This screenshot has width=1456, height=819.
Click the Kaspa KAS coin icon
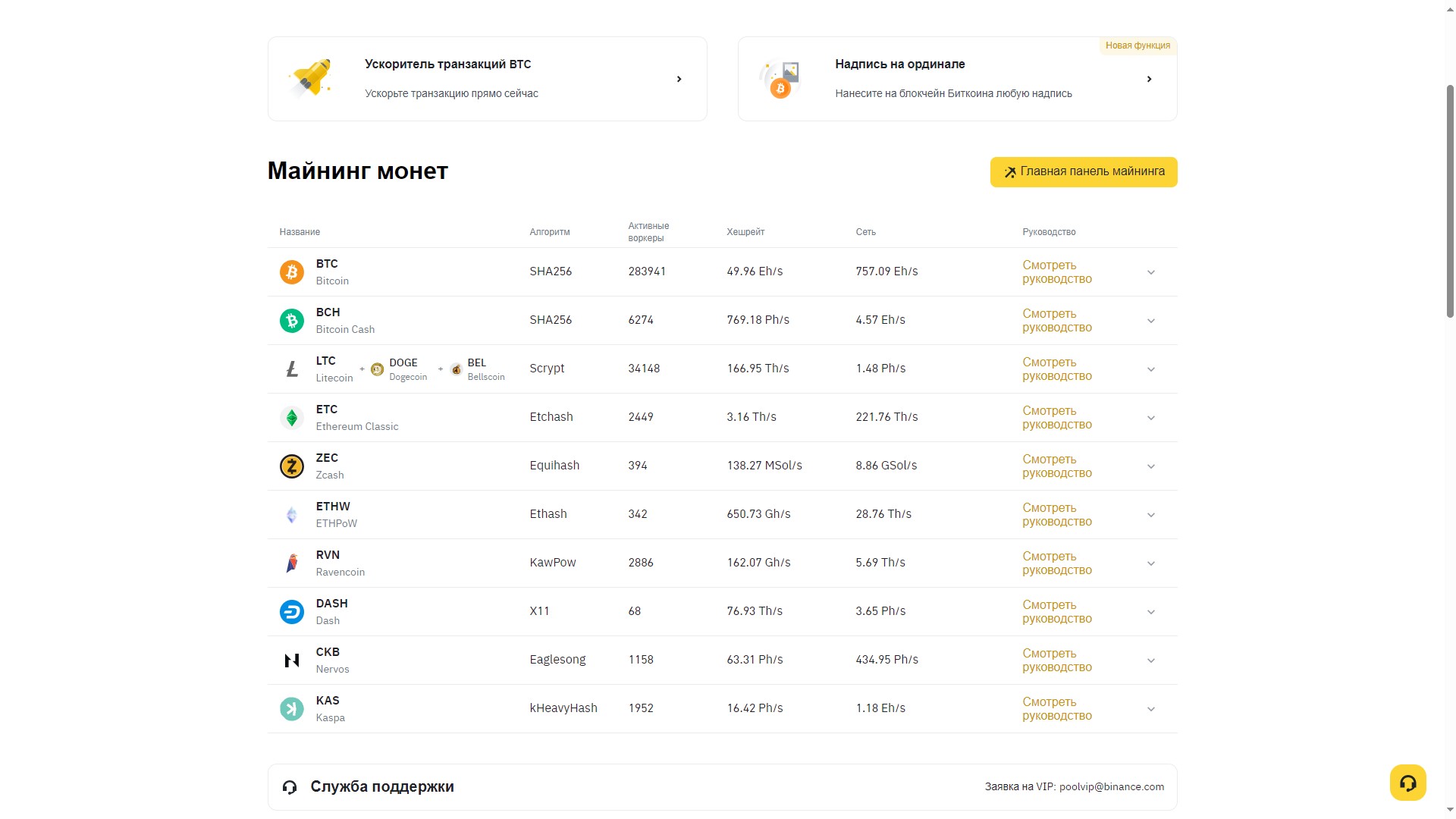pos(292,708)
